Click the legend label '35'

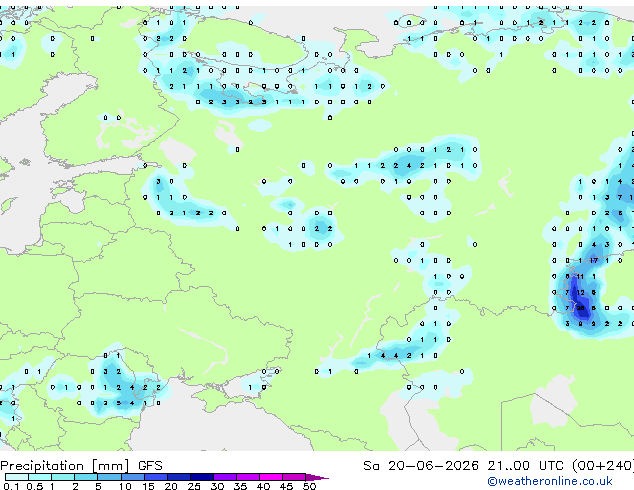[x=240, y=486]
